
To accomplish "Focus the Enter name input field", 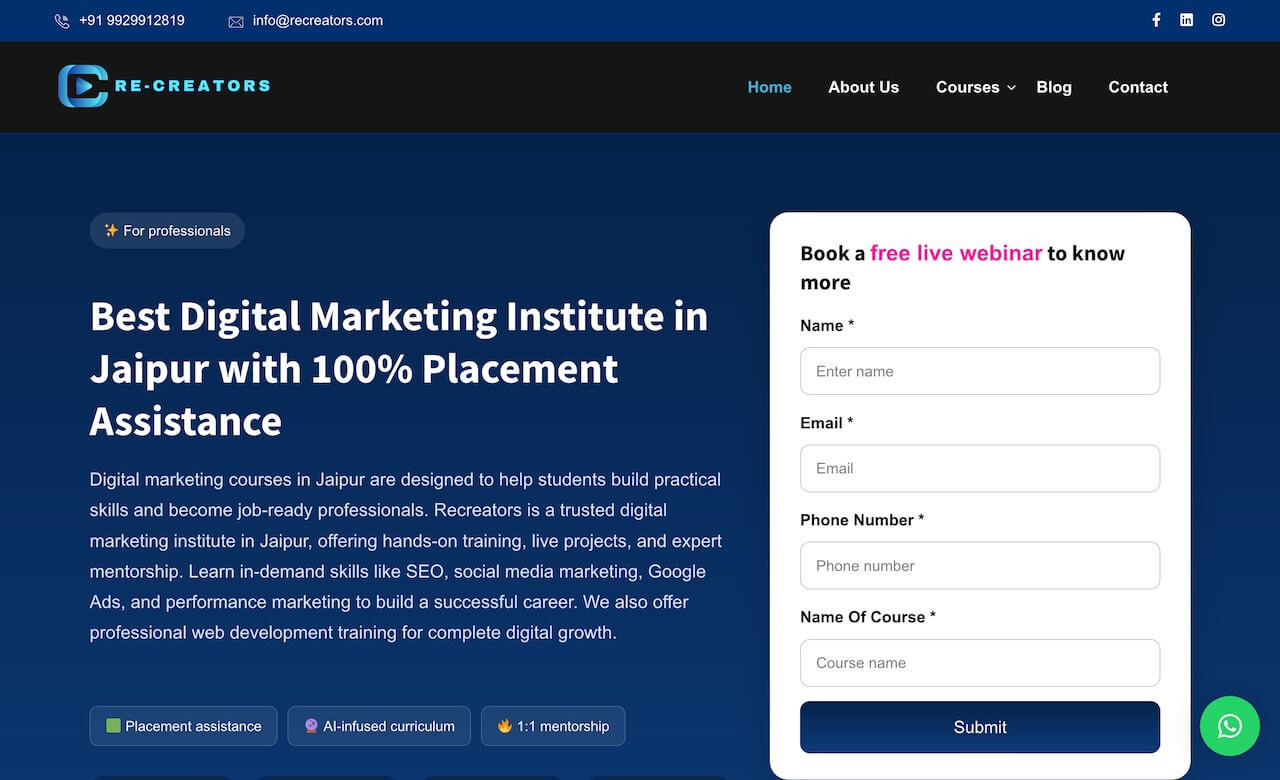I will click(x=979, y=371).
